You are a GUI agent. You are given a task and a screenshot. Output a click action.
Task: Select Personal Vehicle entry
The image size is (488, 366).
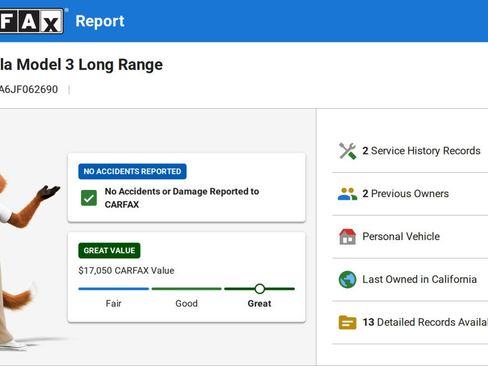410,237
